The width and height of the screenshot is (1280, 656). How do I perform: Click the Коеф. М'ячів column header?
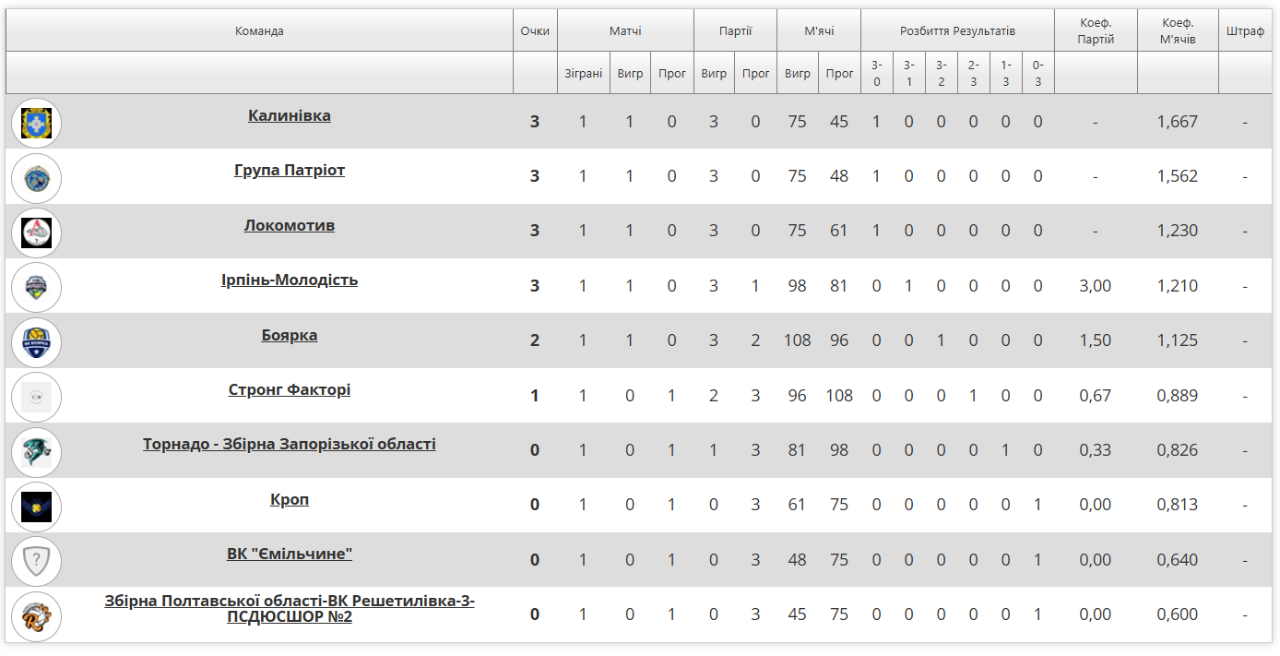click(x=1177, y=31)
